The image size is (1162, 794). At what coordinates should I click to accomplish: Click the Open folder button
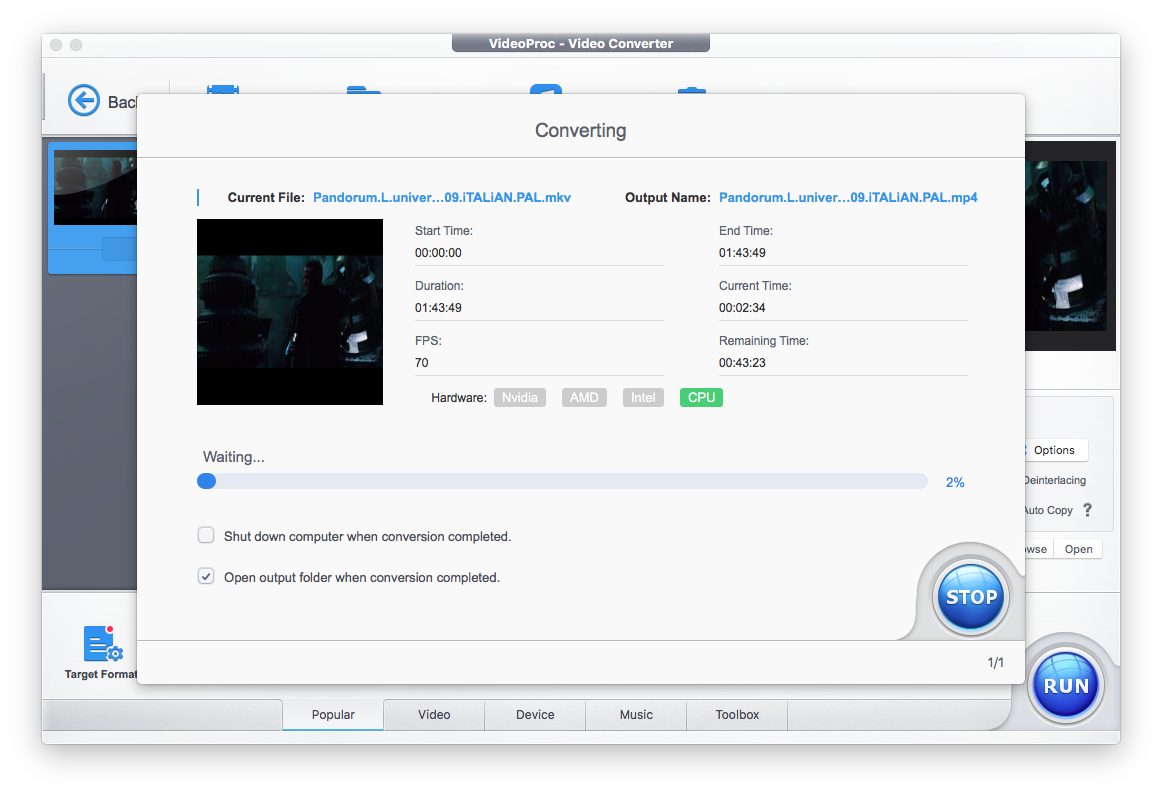click(x=1078, y=549)
